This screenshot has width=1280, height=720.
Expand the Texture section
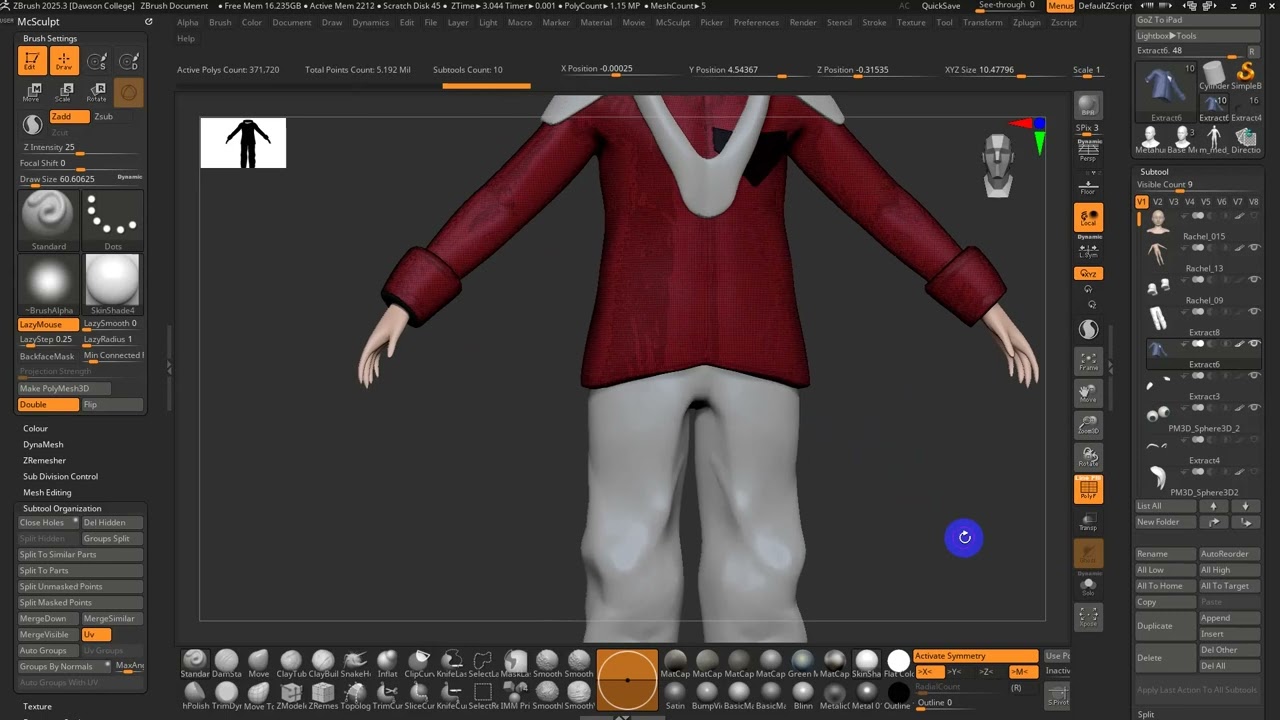pyautogui.click(x=37, y=706)
